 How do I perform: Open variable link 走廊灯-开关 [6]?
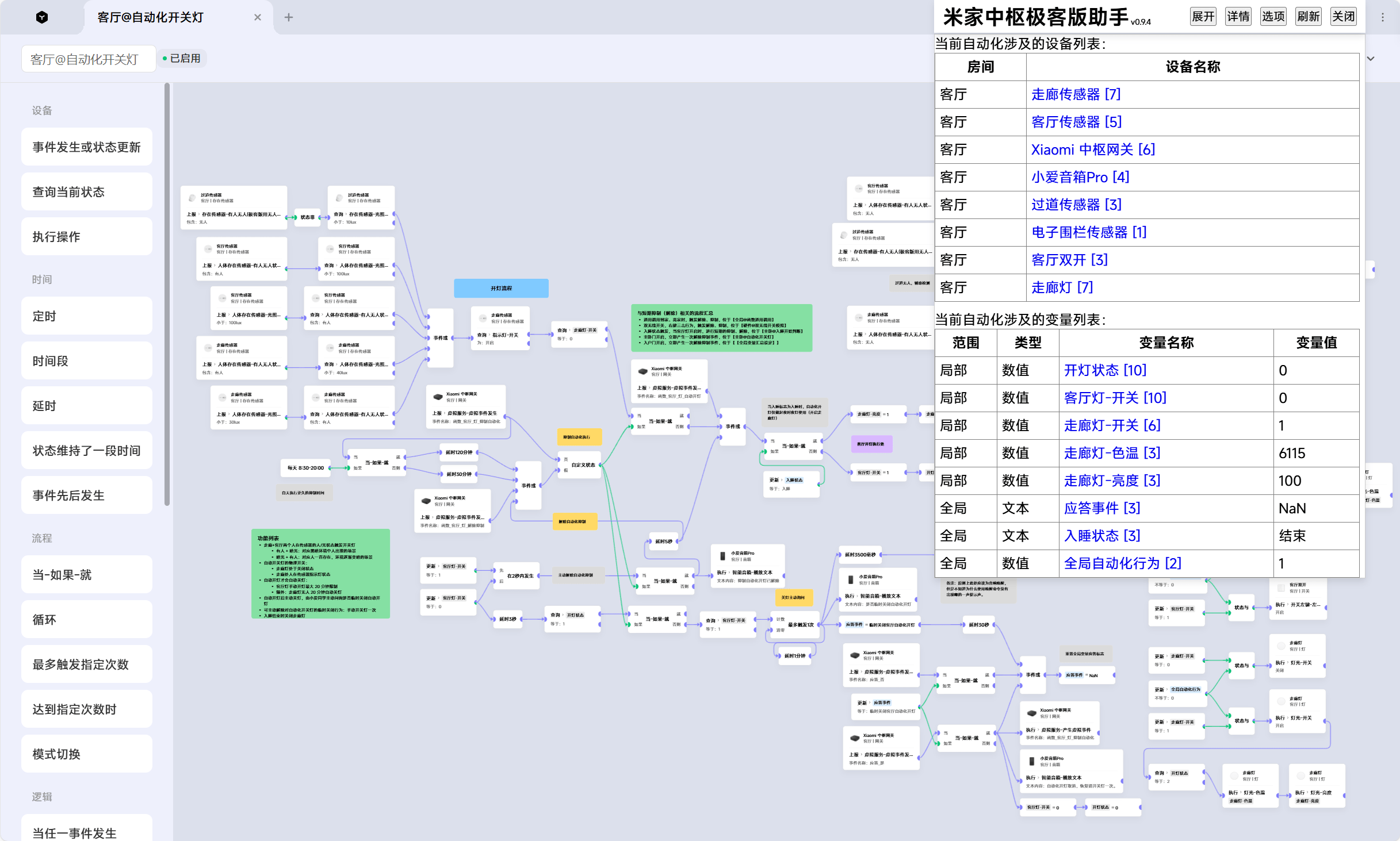point(1112,425)
